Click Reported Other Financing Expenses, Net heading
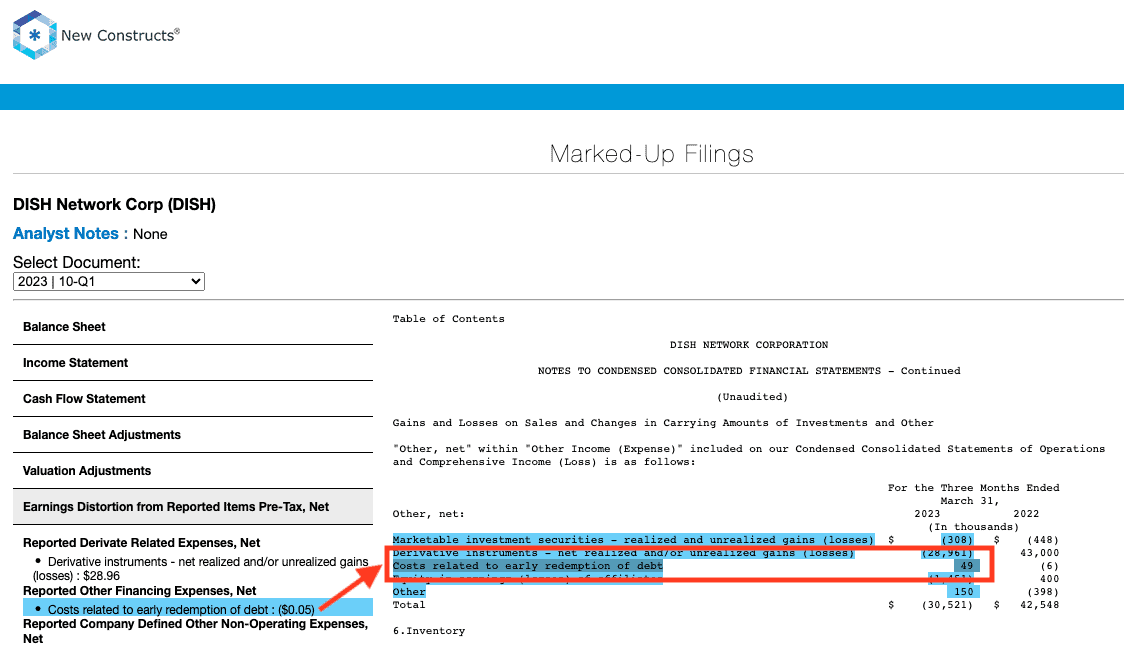Screen dimensions: 1124x650 pyautogui.click(x=140, y=591)
